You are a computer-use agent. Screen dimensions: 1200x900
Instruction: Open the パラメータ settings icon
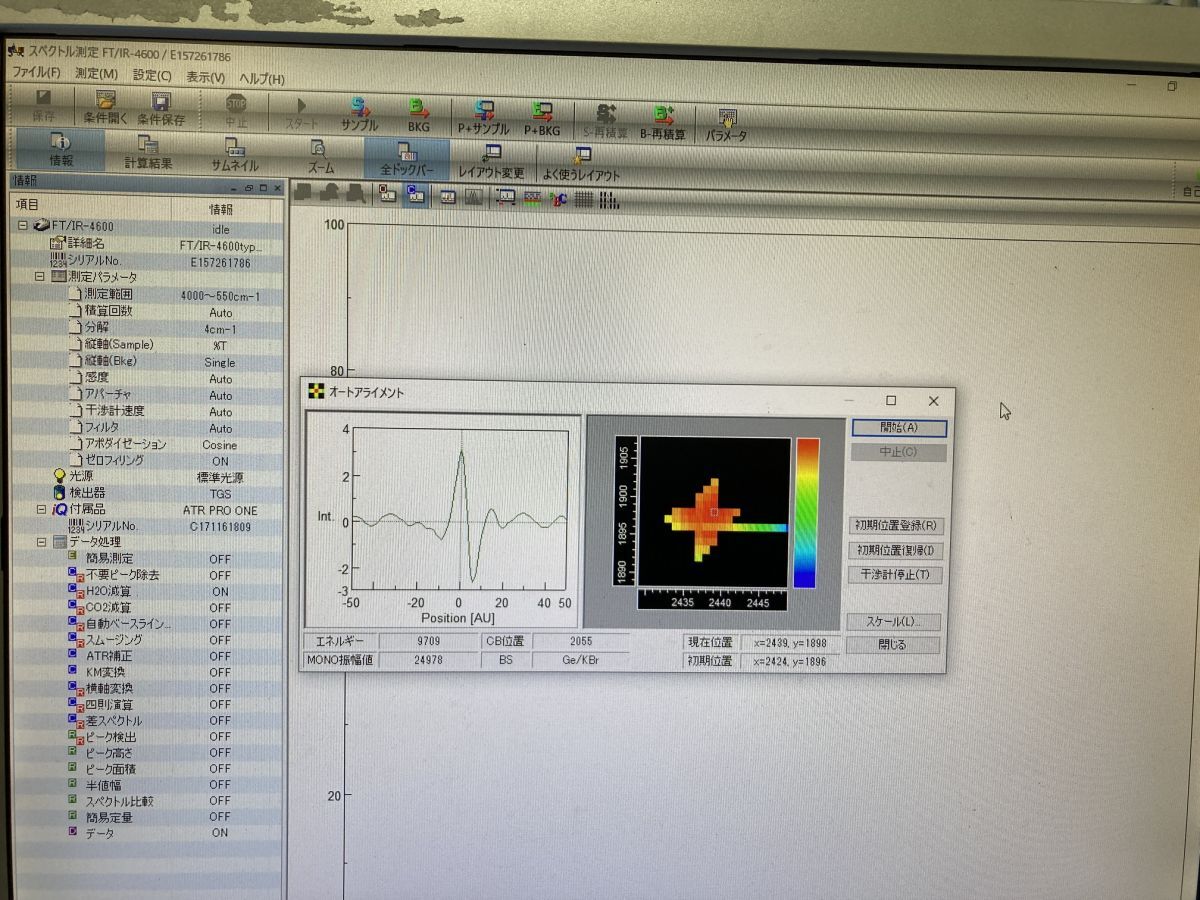[727, 124]
